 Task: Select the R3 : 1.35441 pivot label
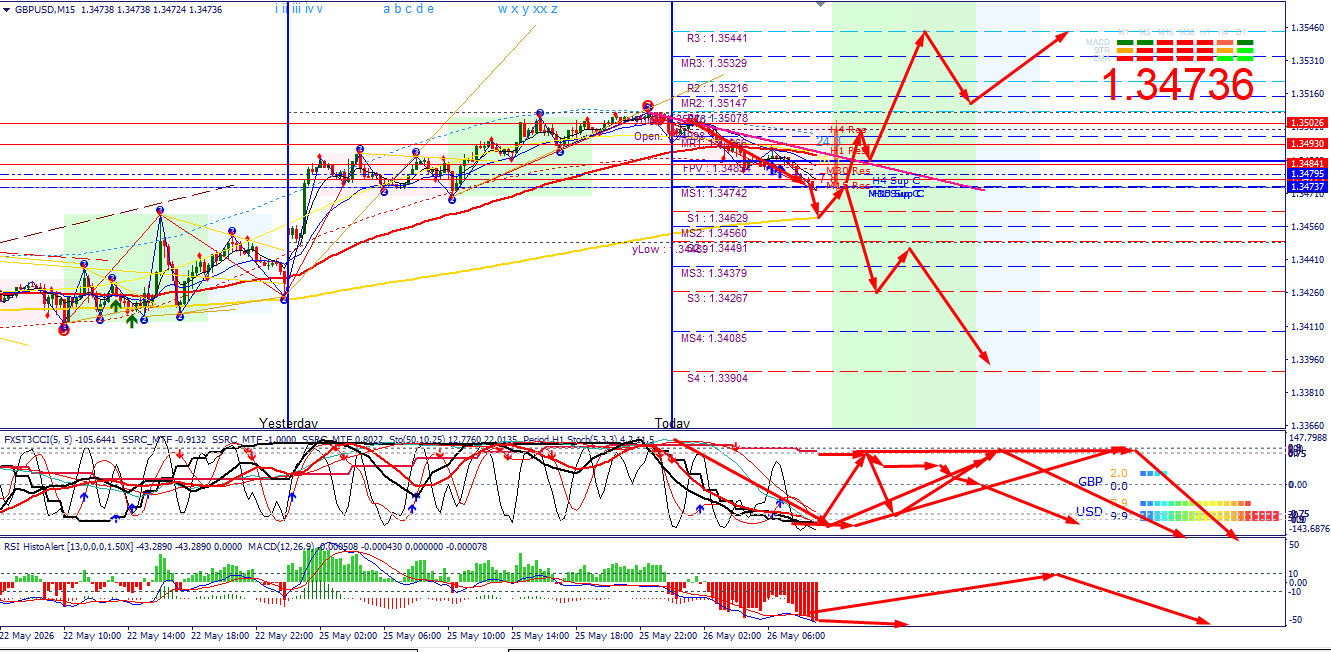tap(717, 38)
